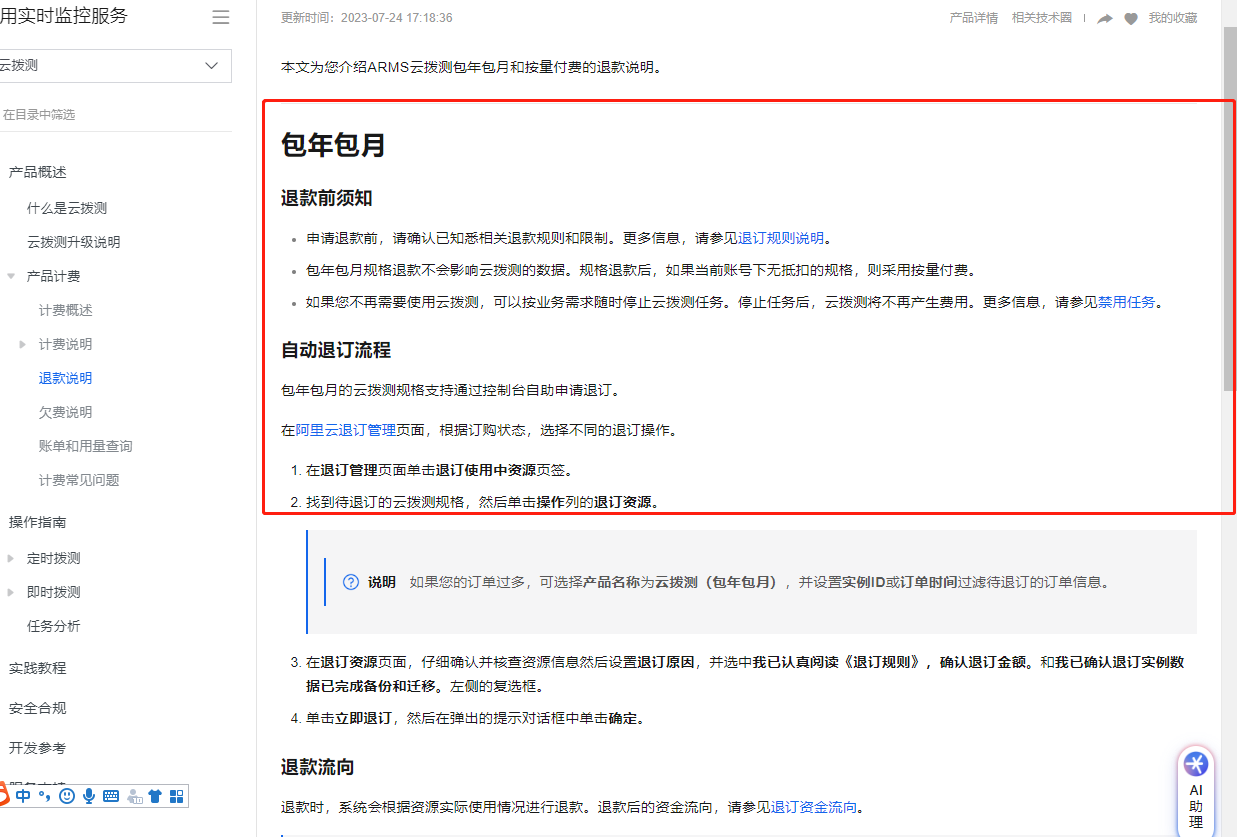This screenshot has width=1237, height=837.
Task: Click the 更新时间 timestamp text
Action: [367, 18]
